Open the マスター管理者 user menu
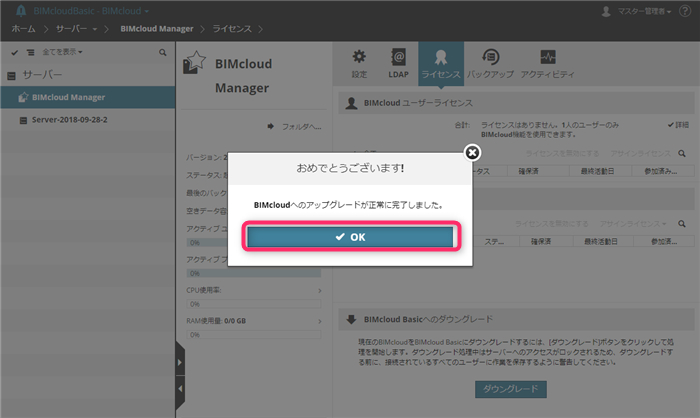 (638, 11)
